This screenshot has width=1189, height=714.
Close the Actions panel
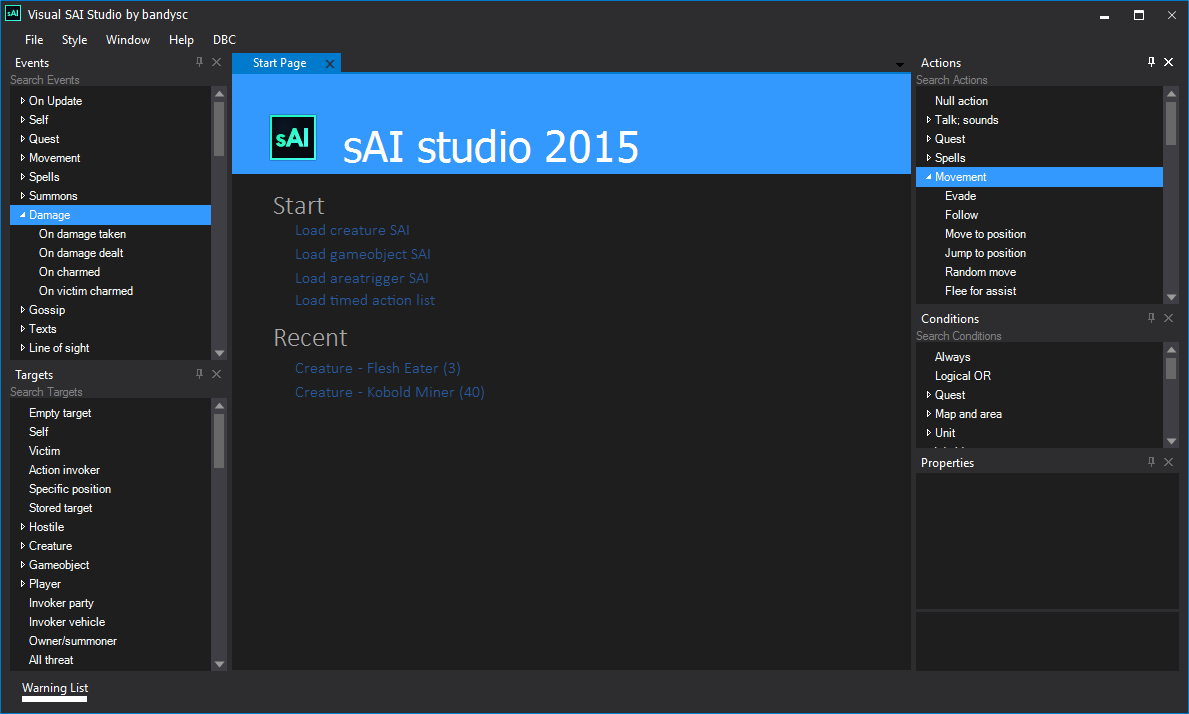pos(1169,62)
